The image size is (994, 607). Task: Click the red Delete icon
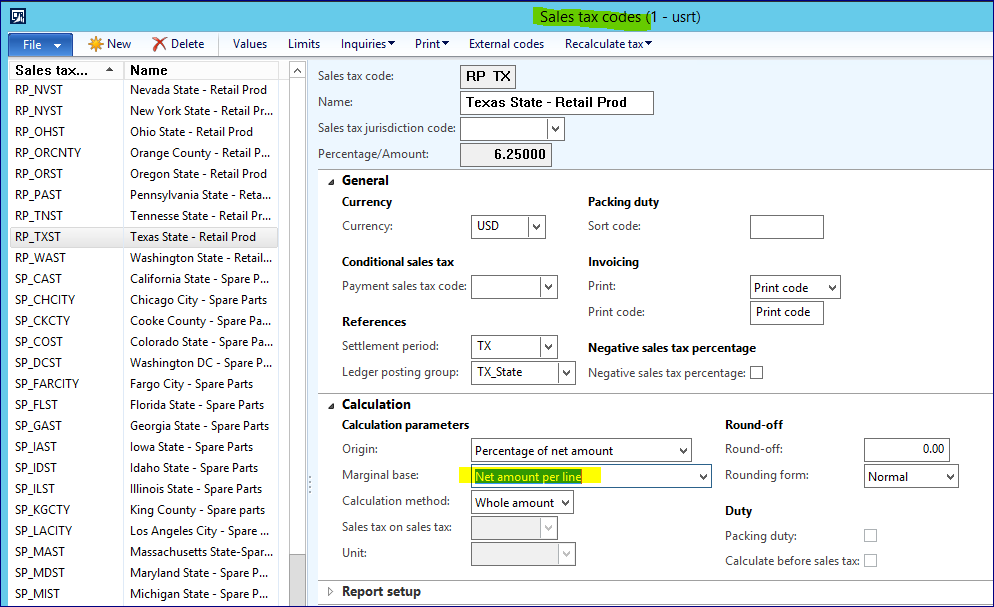159,44
